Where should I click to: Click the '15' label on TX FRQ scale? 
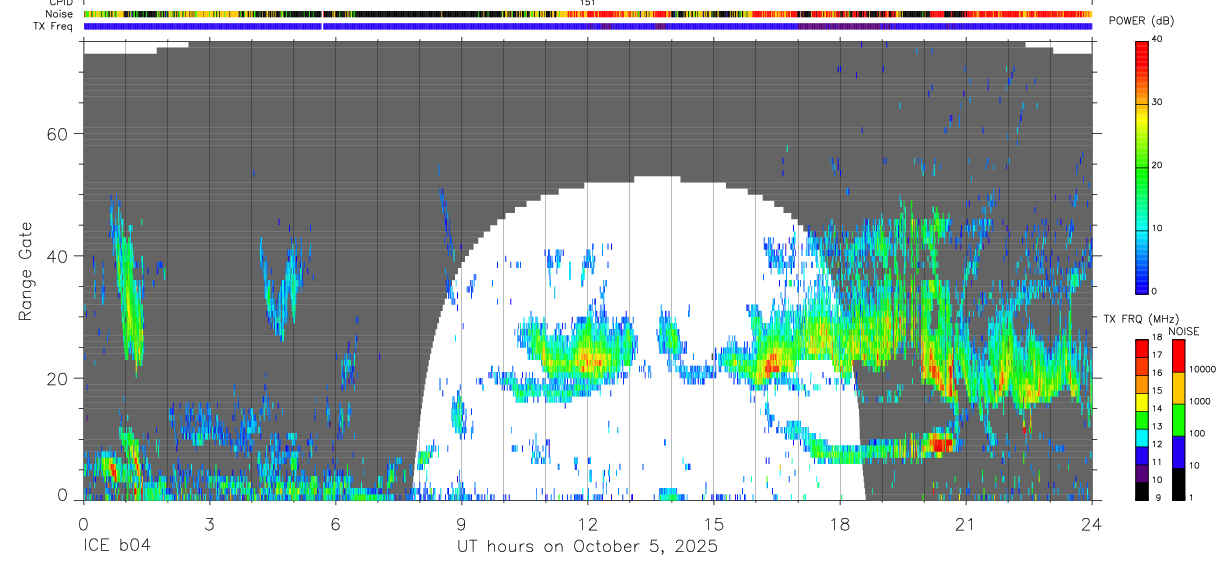click(x=1157, y=391)
